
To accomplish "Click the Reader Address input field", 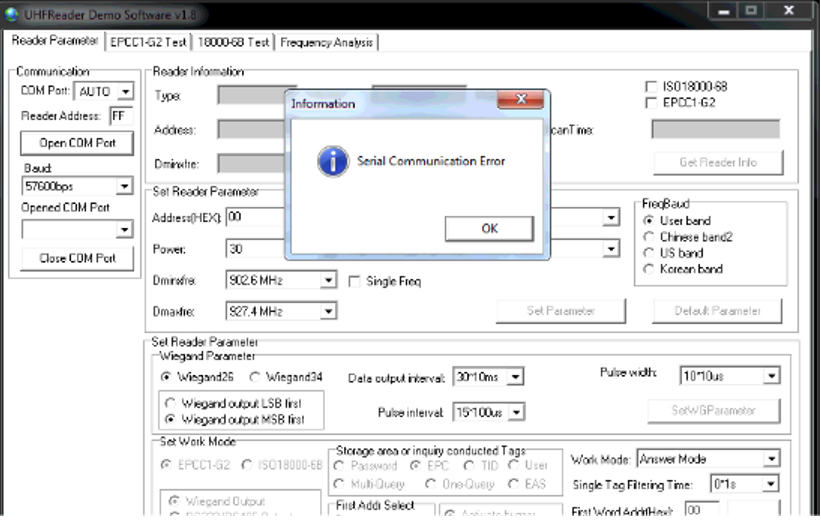I will coord(121,116).
